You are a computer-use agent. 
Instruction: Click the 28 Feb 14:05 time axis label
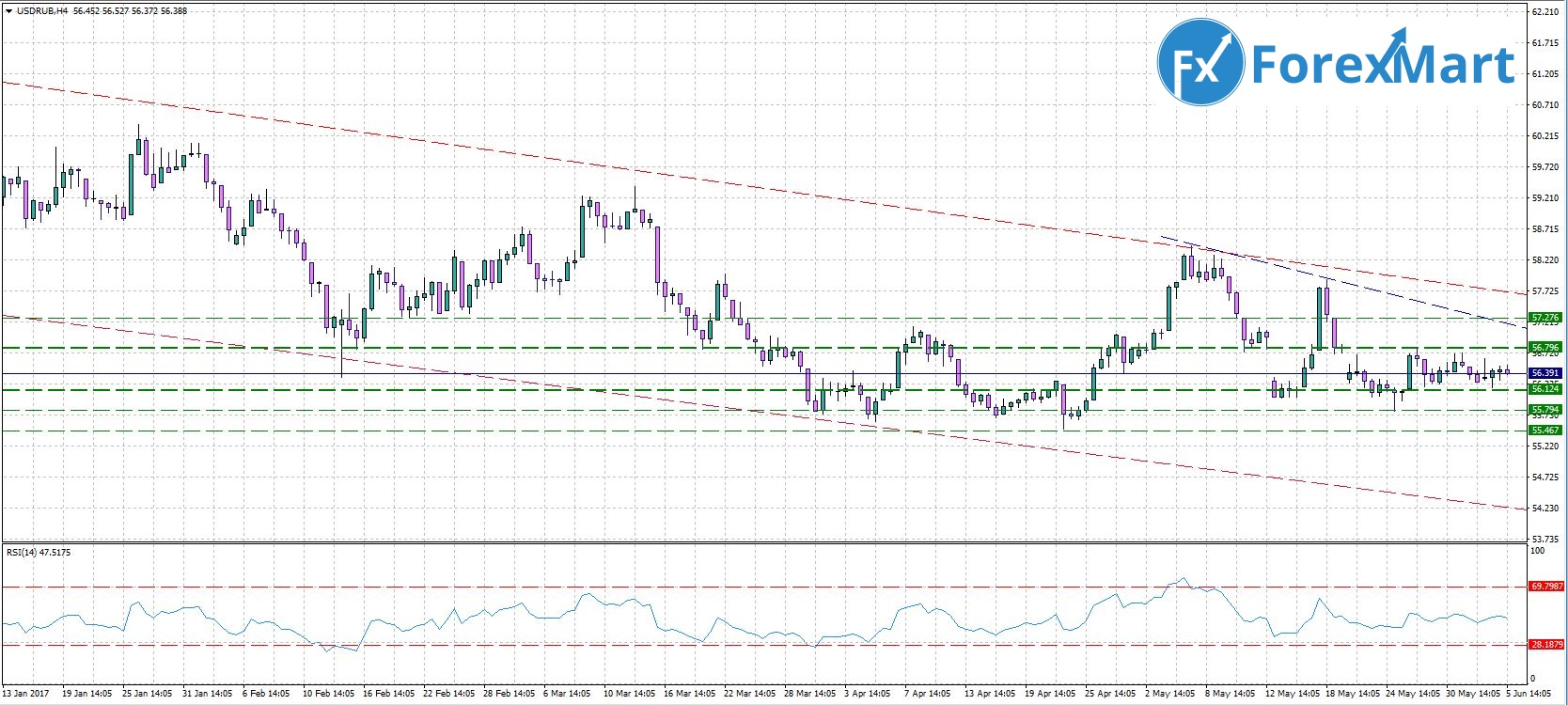(x=509, y=695)
